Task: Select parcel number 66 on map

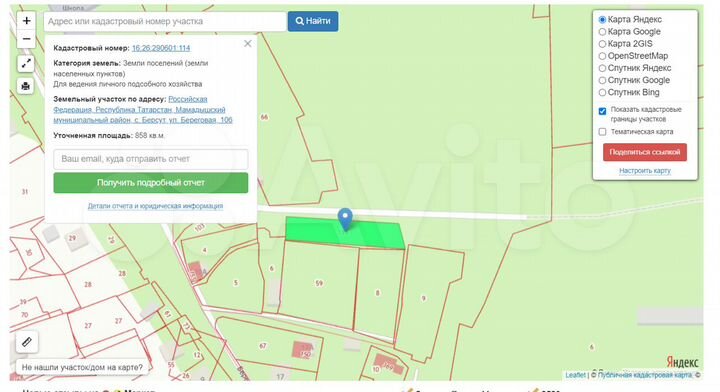Action: click(264, 117)
